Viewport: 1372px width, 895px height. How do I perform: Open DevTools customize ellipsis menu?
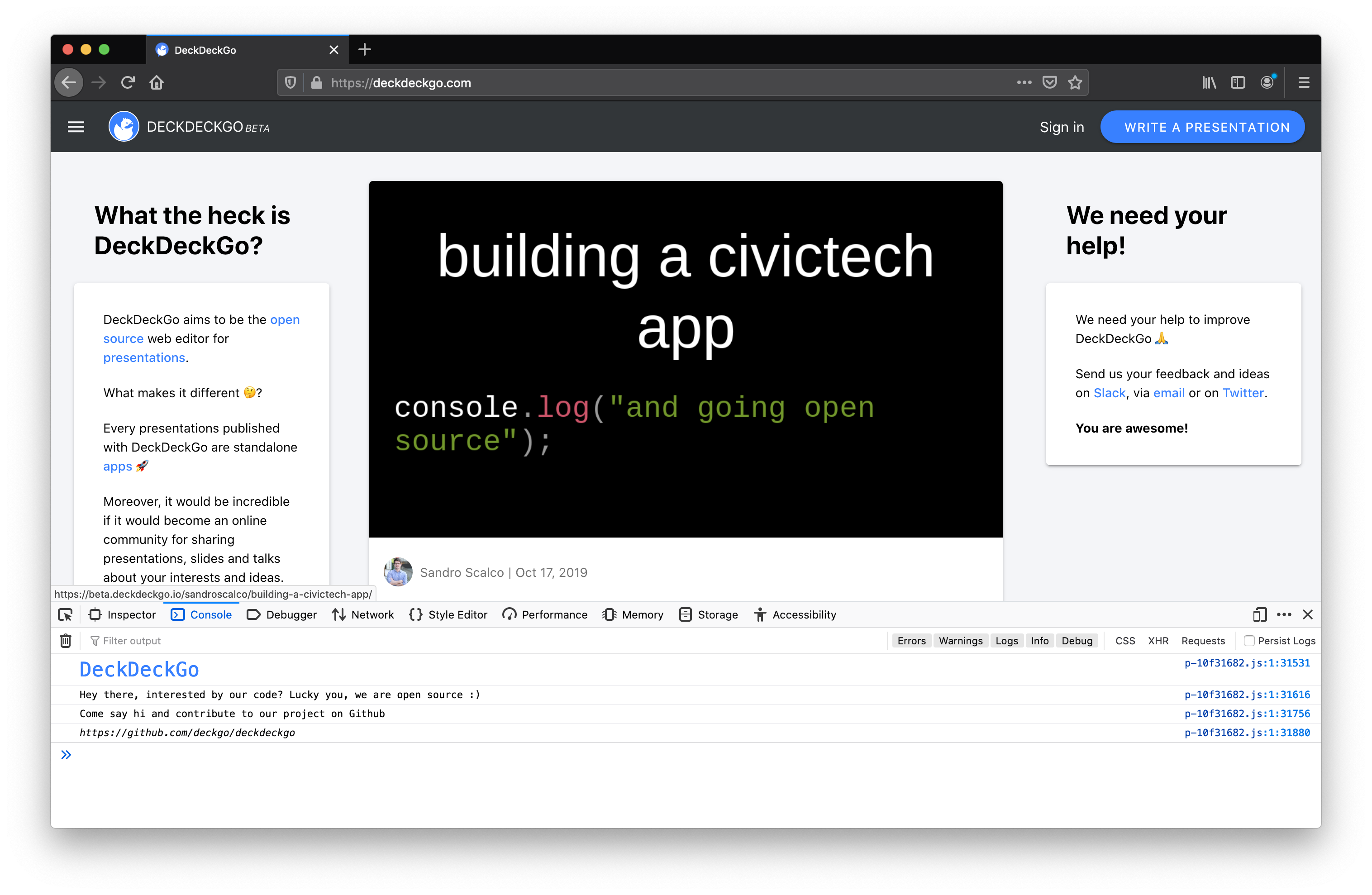click(x=1284, y=614)
